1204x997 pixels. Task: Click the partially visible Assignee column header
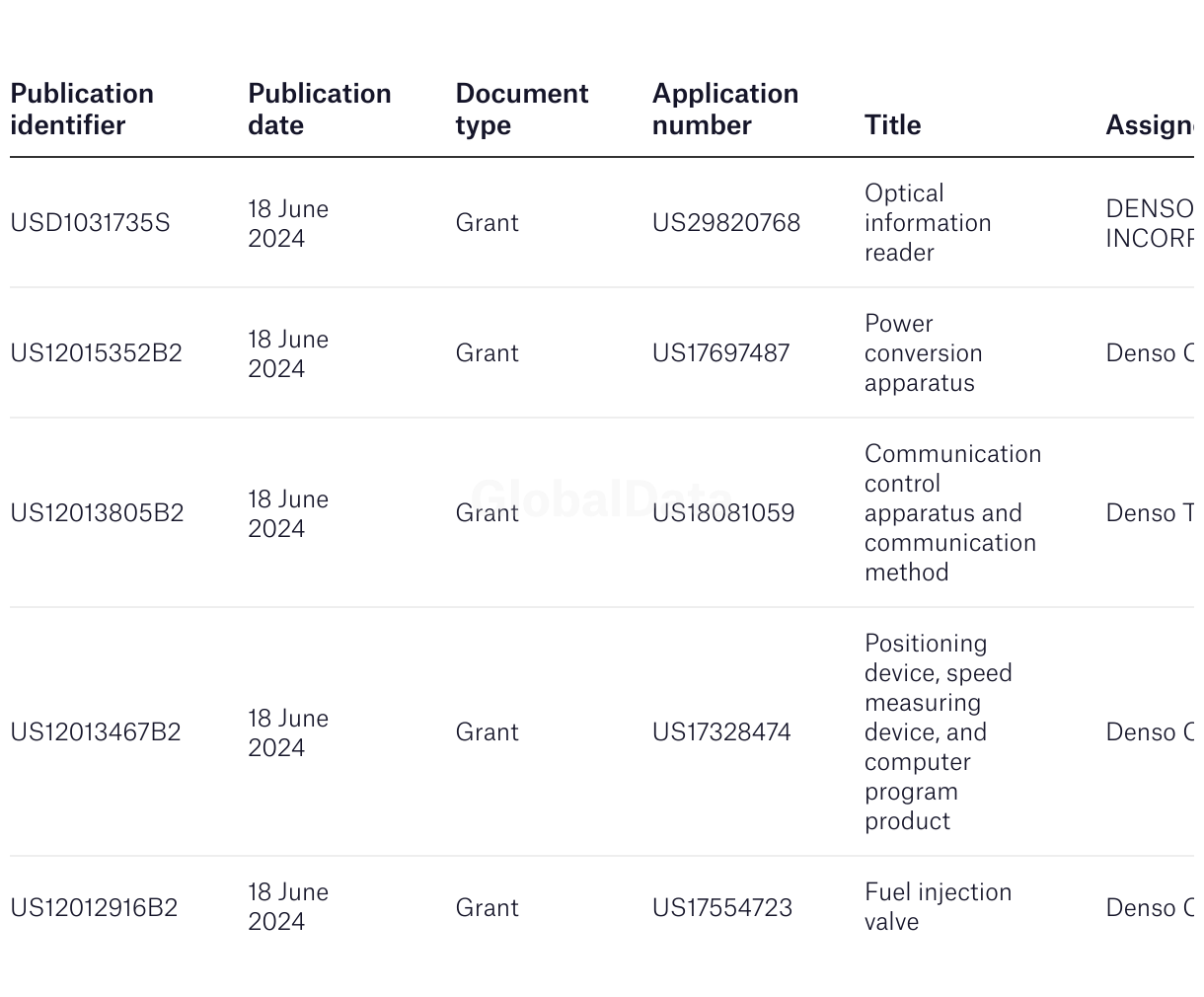click(1149, 125)
